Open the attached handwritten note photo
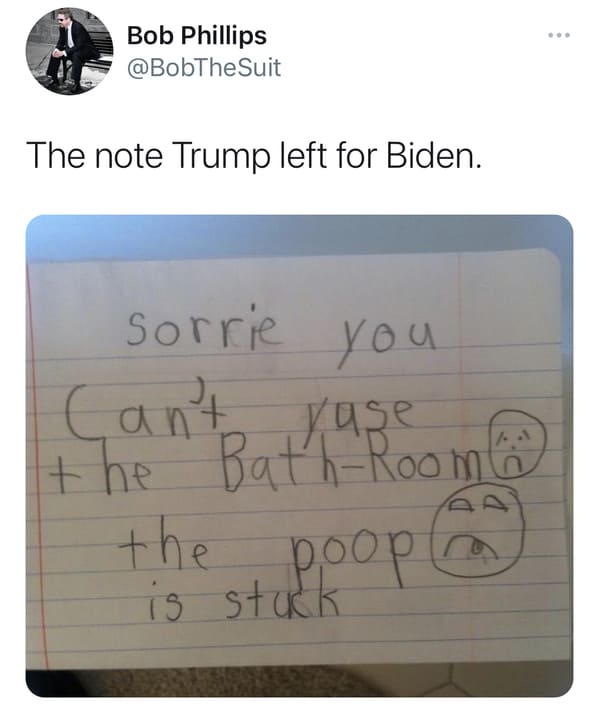 pos(299,456)
